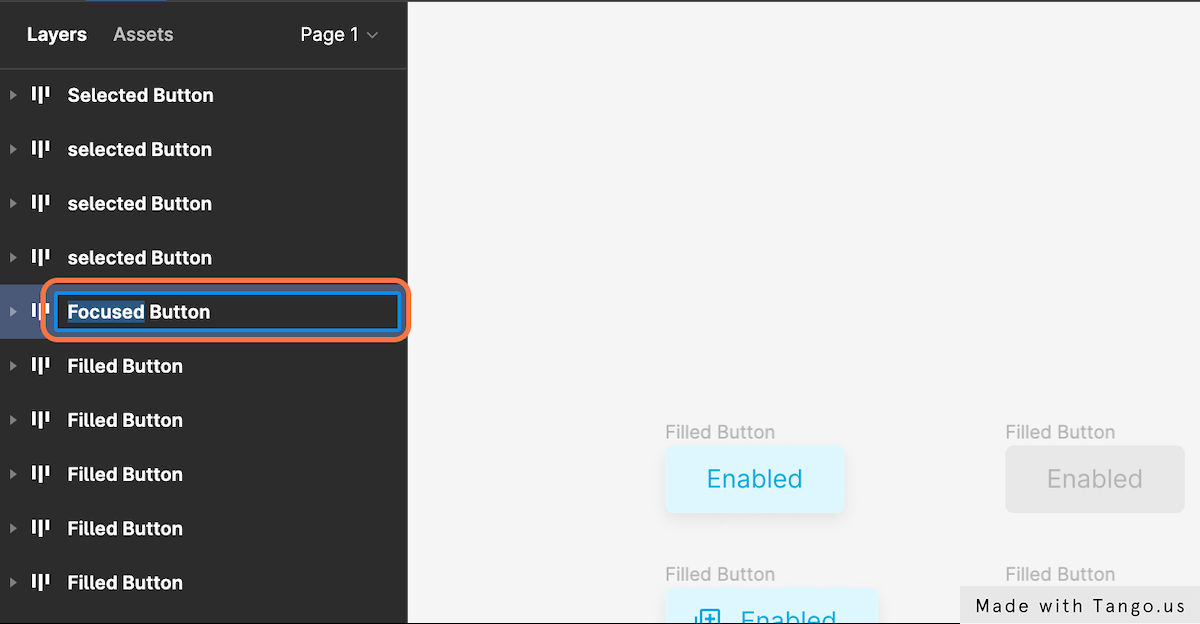Select the third Filled Button layer
The width and height of the screenshot is (1200, 624).
coord(125,474)
